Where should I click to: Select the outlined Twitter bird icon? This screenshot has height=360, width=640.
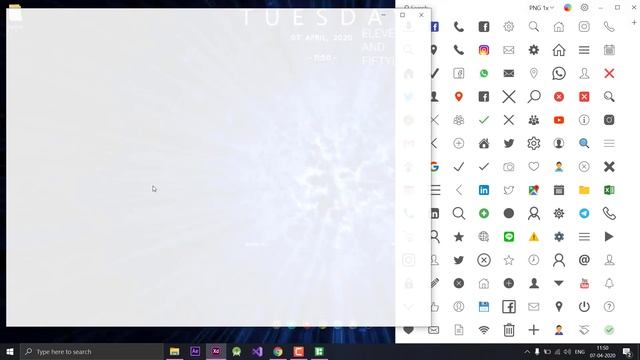[x=509, y=190]
